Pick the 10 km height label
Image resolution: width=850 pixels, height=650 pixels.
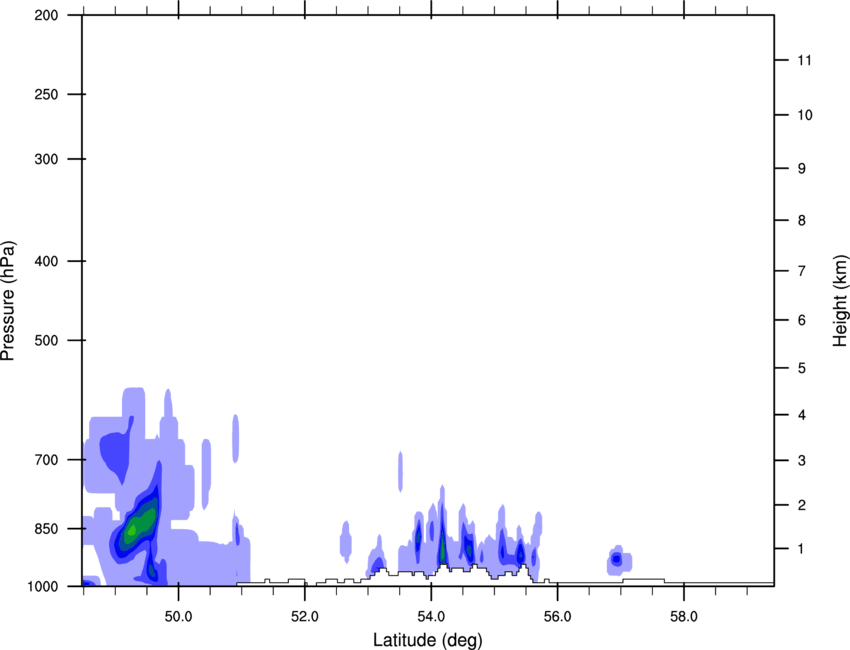[805, 115]
